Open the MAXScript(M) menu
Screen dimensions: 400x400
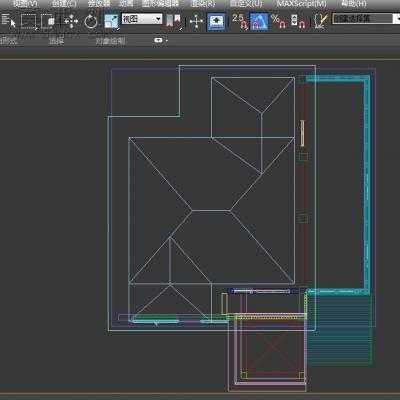point(302,4)
